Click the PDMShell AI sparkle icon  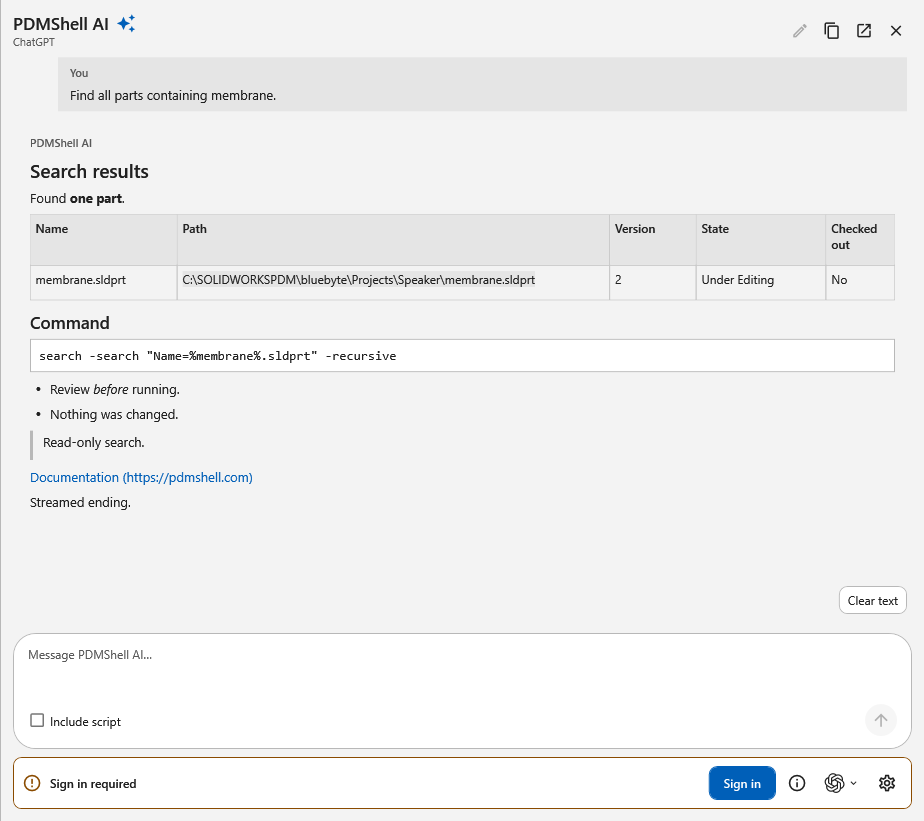(126, 24)
